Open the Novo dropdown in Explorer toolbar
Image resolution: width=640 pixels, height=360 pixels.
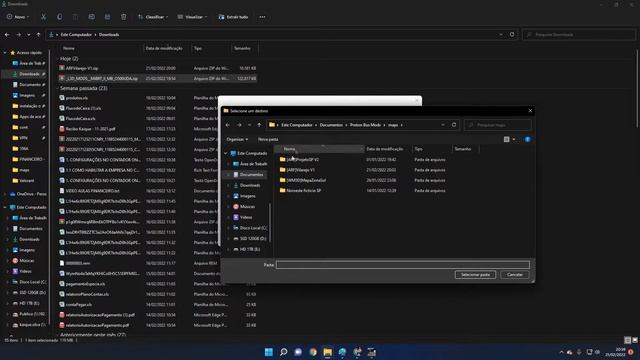(18, 17)
